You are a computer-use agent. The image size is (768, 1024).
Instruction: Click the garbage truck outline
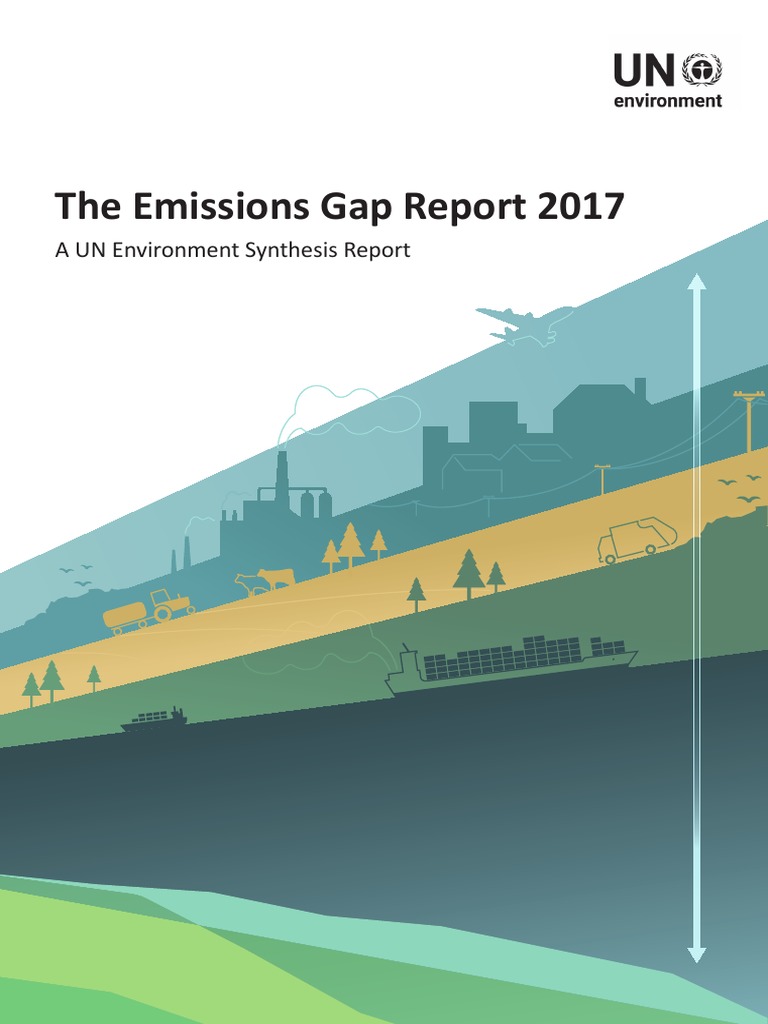(638, 540)
